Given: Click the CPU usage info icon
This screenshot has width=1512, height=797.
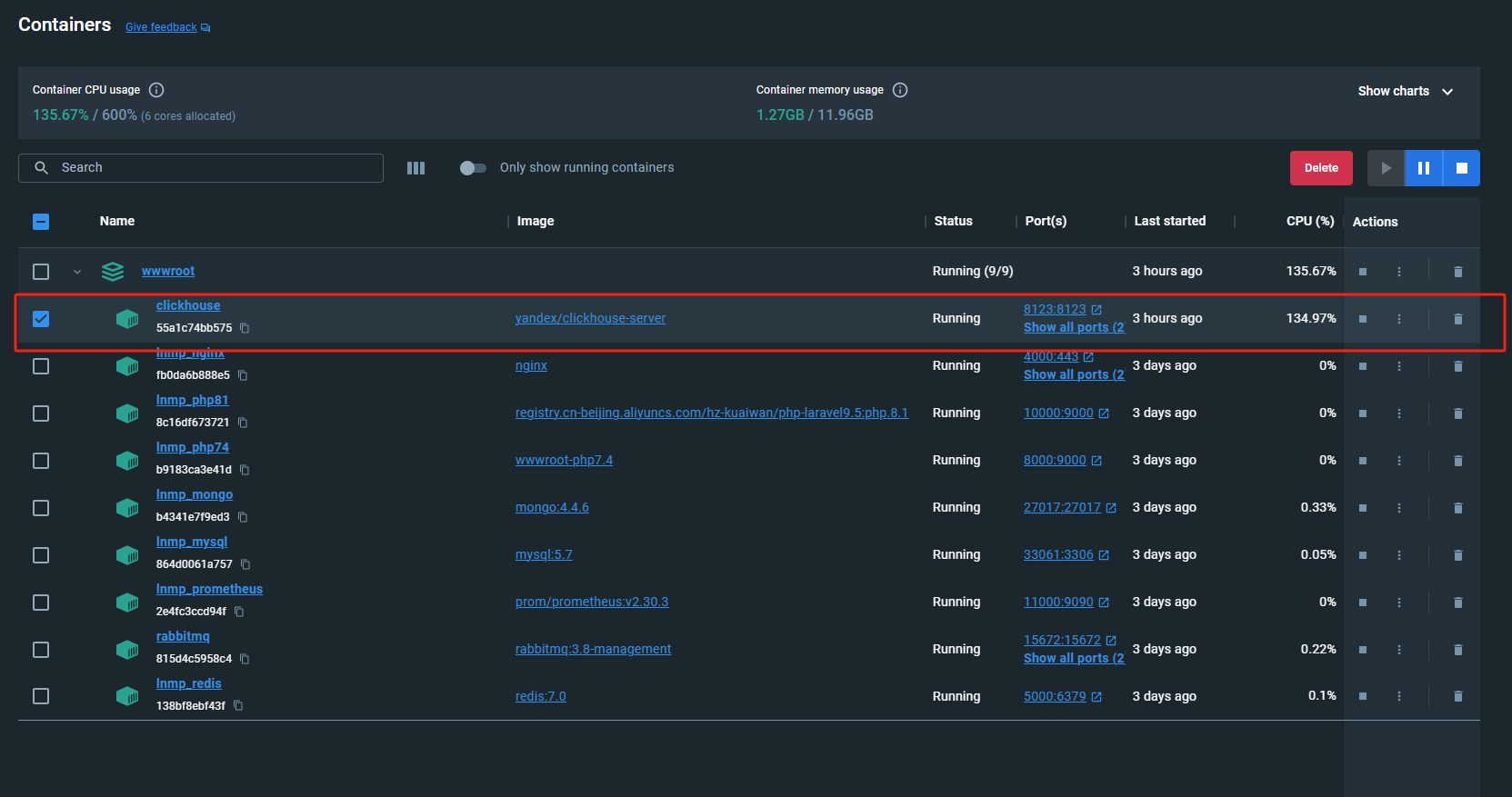Looking at the screenshot, I should click(x=156, y=90).
